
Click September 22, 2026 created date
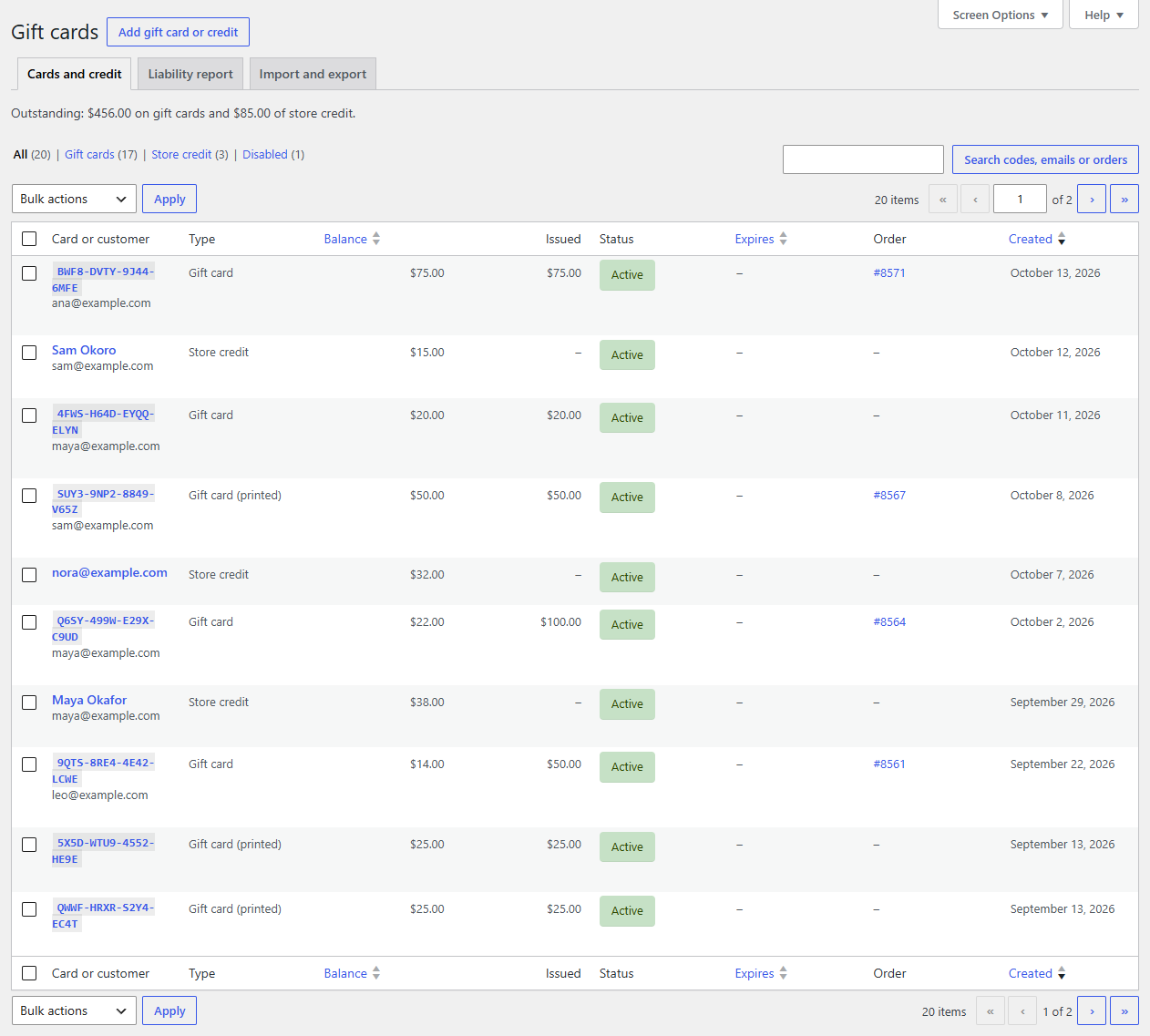point(1063,764)
